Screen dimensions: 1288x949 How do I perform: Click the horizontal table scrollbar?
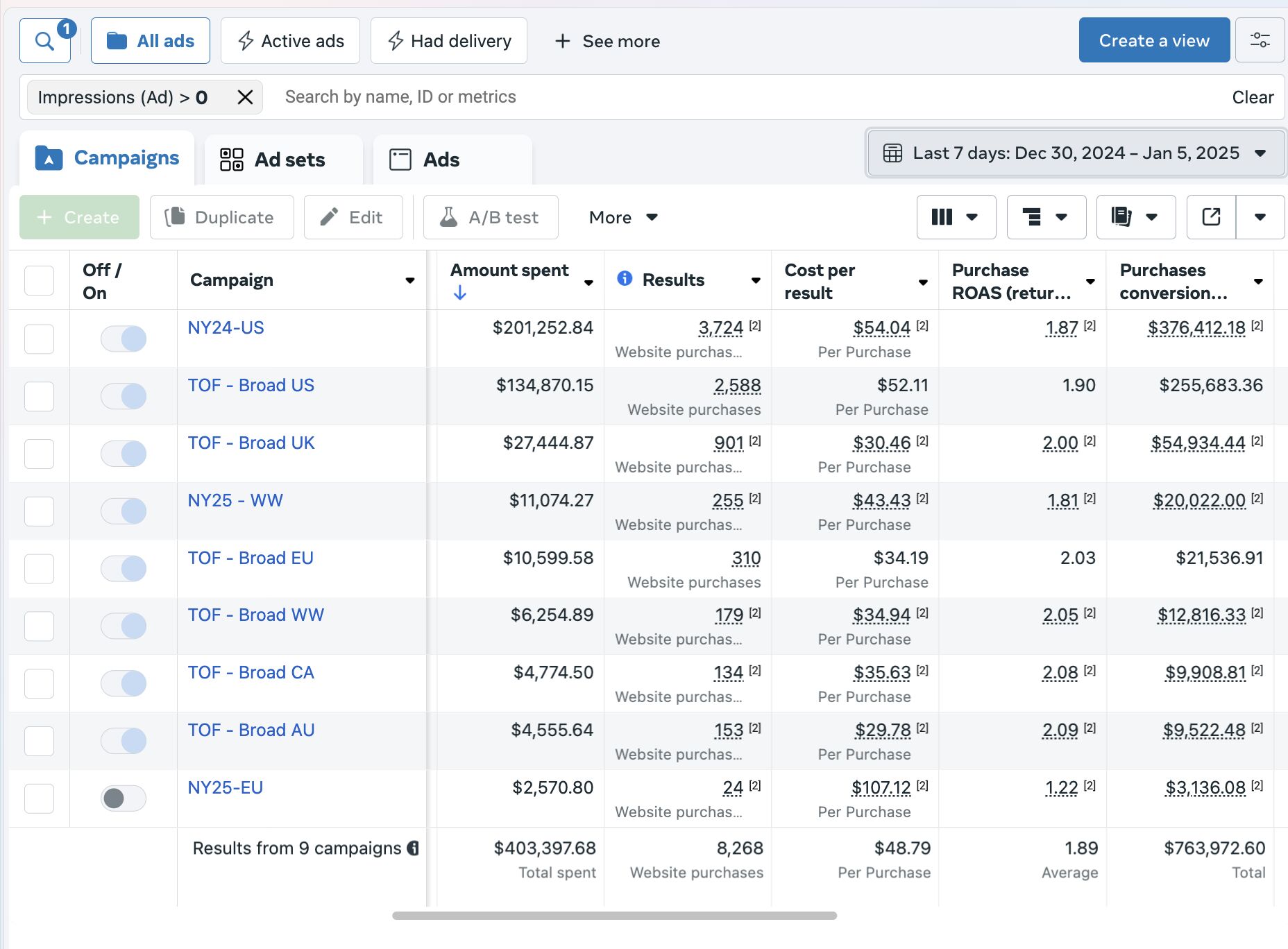coord(614,916)
